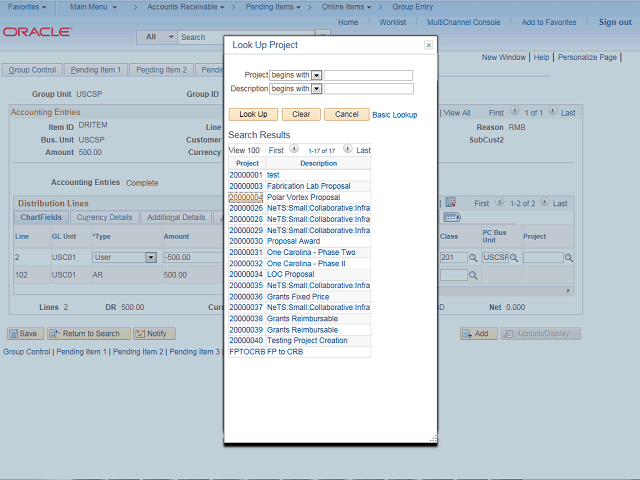Select project 20000003

click(246, 186)
